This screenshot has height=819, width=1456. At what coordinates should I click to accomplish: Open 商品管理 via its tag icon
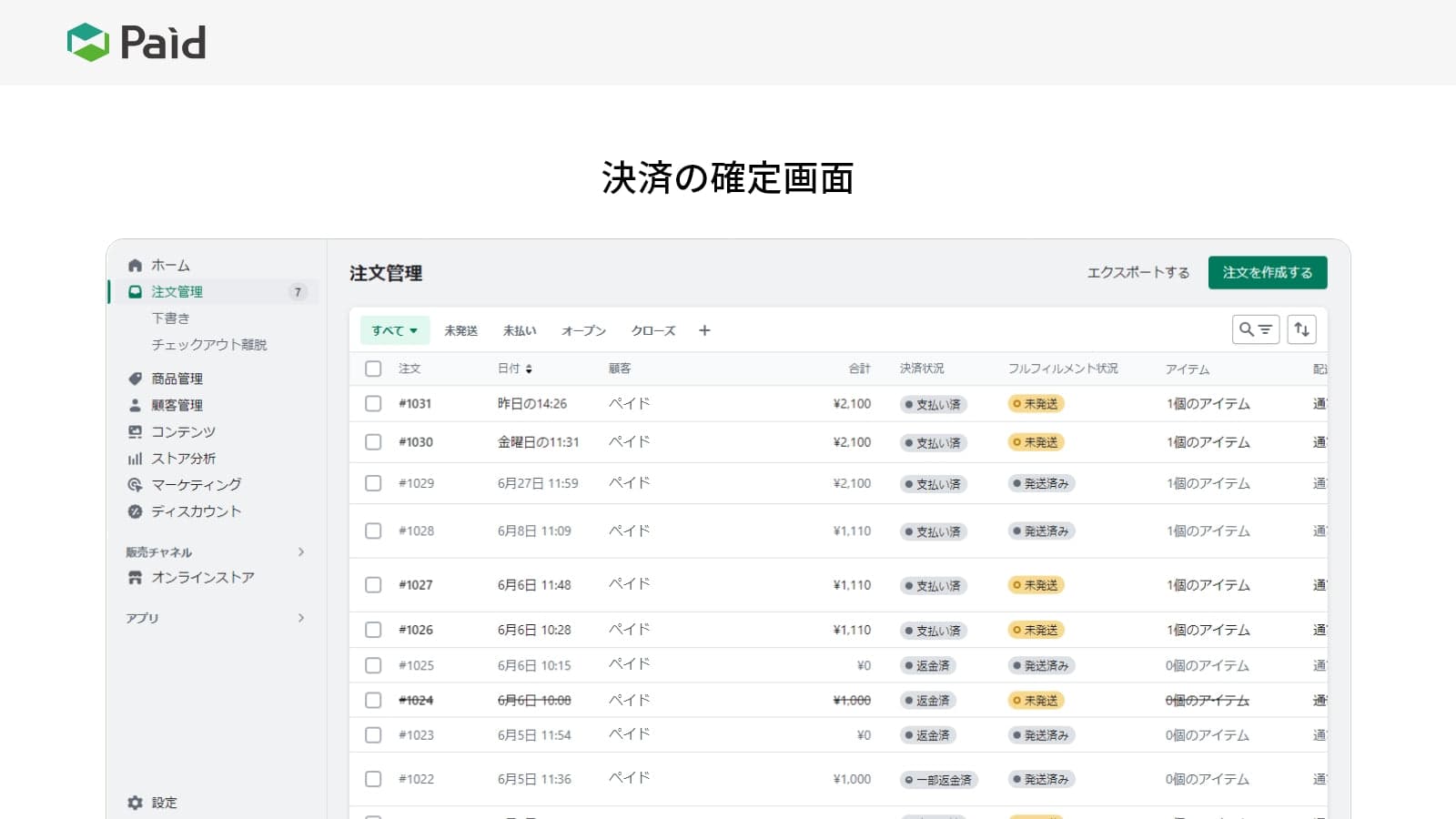click(x=135, y=379)
